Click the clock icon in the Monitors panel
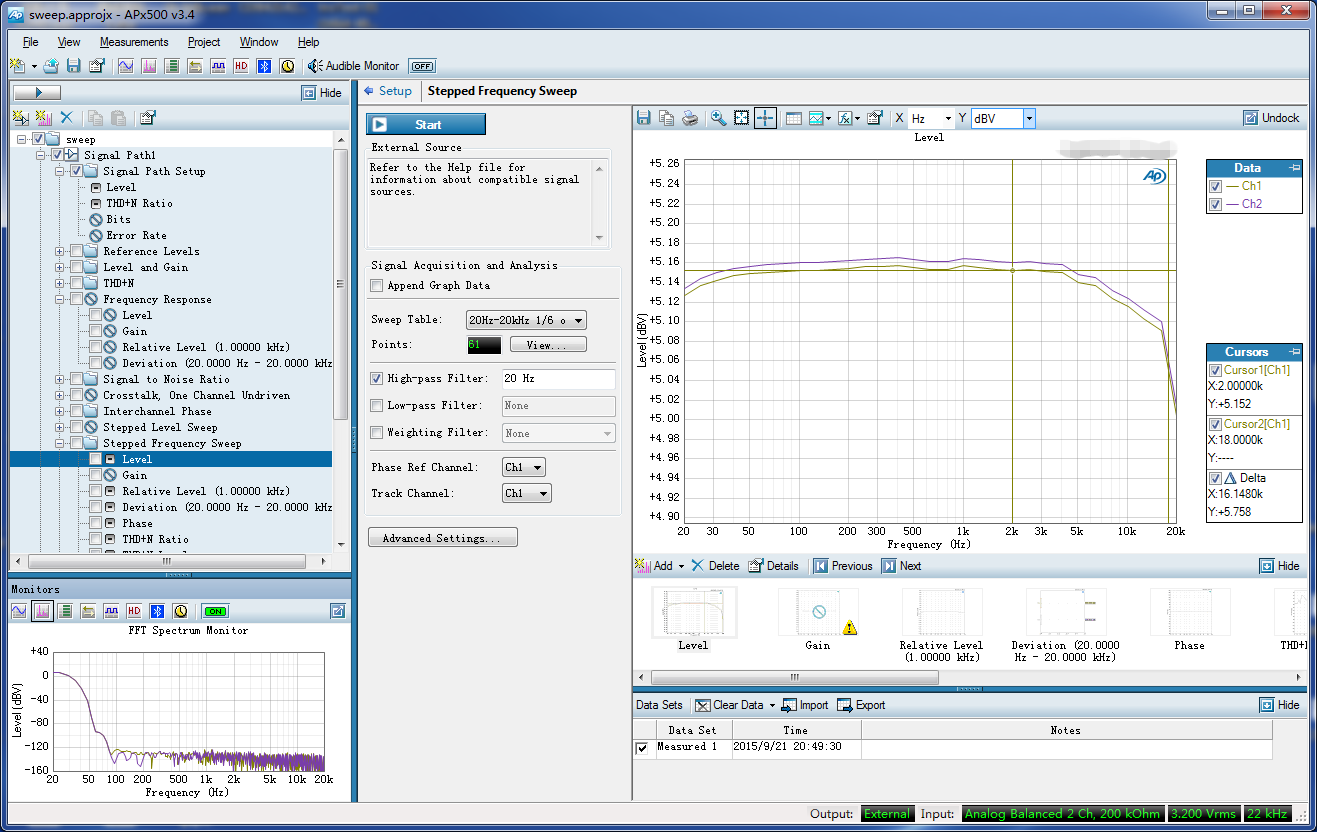Image resolution: width=1317 pixels, height=832 pixels. 180,611
